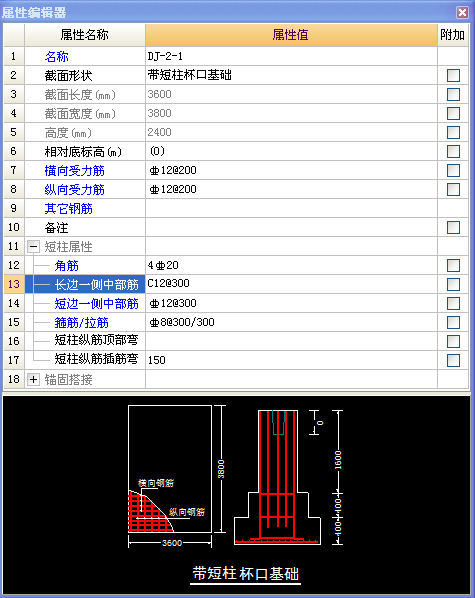Image resolution: width=475 pixels, height=598 pixels.
Task: Click the 1600 dimension in the section view
Action: click(338, 460)
